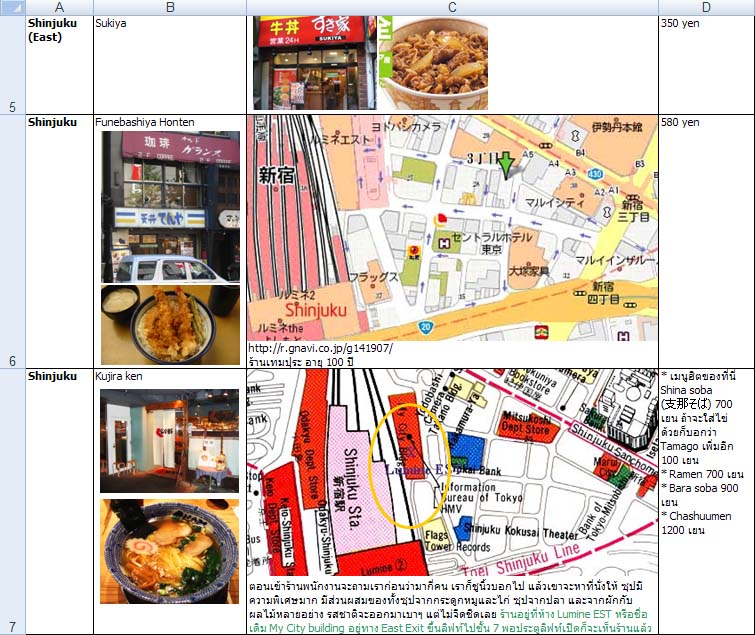755x635 pixels.
Task: Click the tempura bowl photo
Action: tap(170, 325)
